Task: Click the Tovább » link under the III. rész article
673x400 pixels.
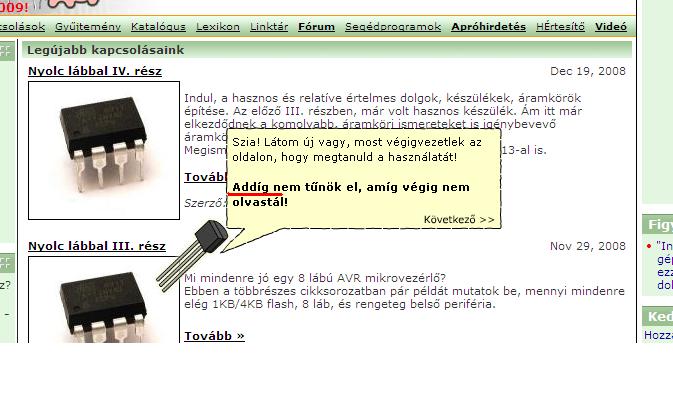Action: (214, 336)
